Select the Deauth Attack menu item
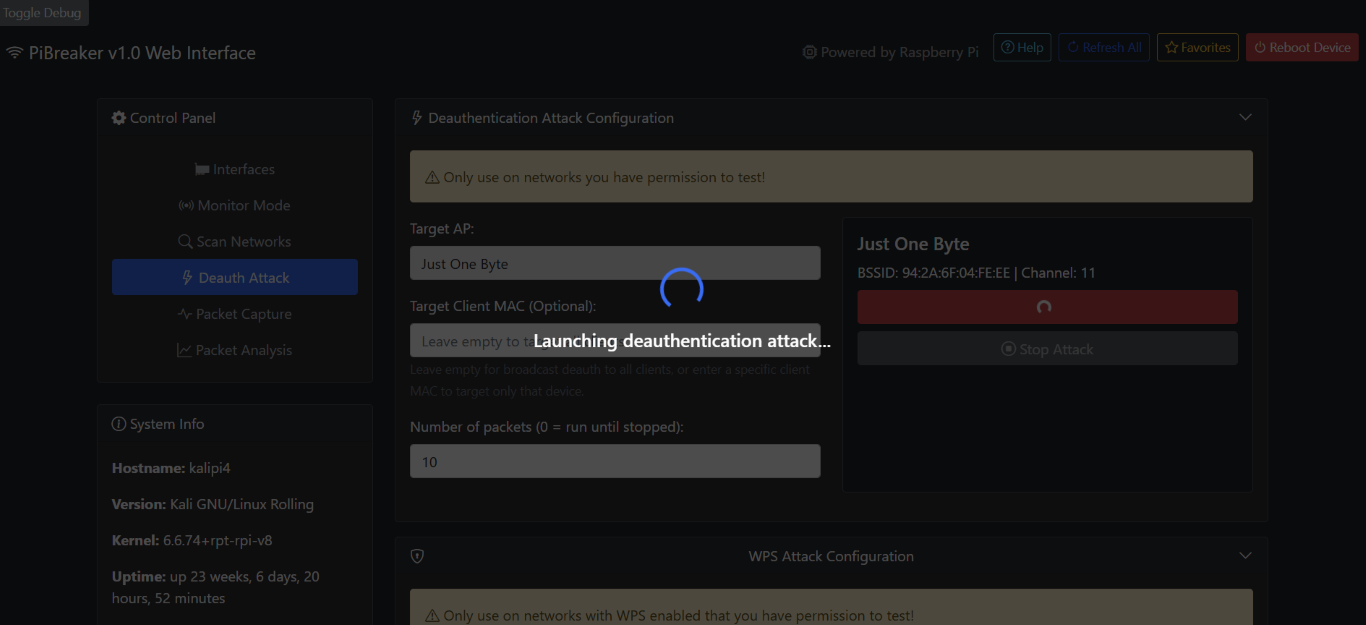The image size is (1366, 625). pyautogui.click(x=235, y=277)
